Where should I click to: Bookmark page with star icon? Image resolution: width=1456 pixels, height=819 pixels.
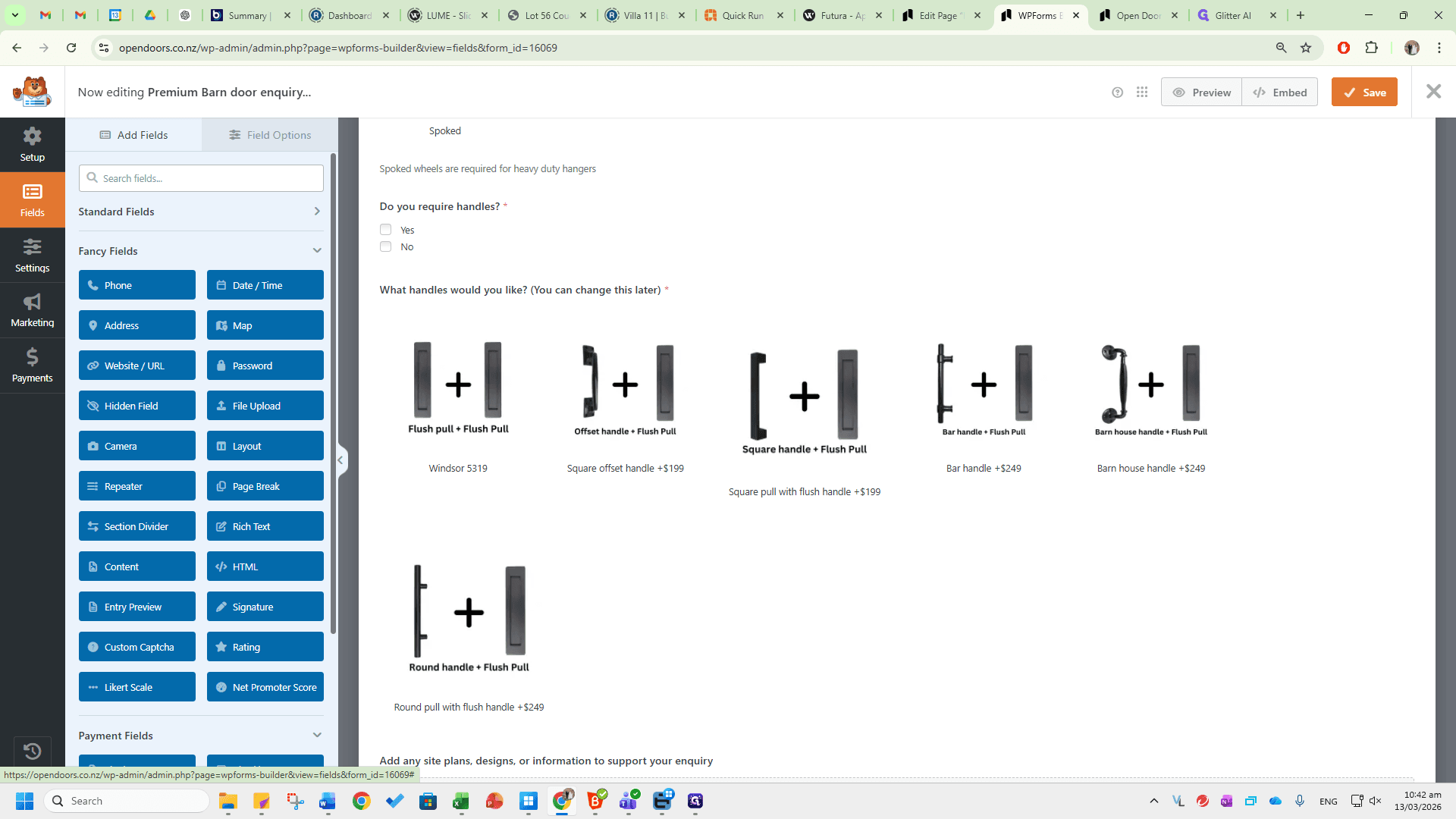coord(1306,48)
